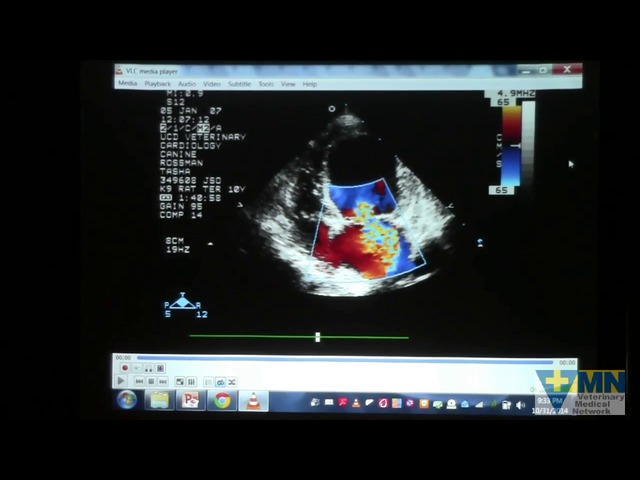
Task: Open the Tools menu
Action: point(266,84)
